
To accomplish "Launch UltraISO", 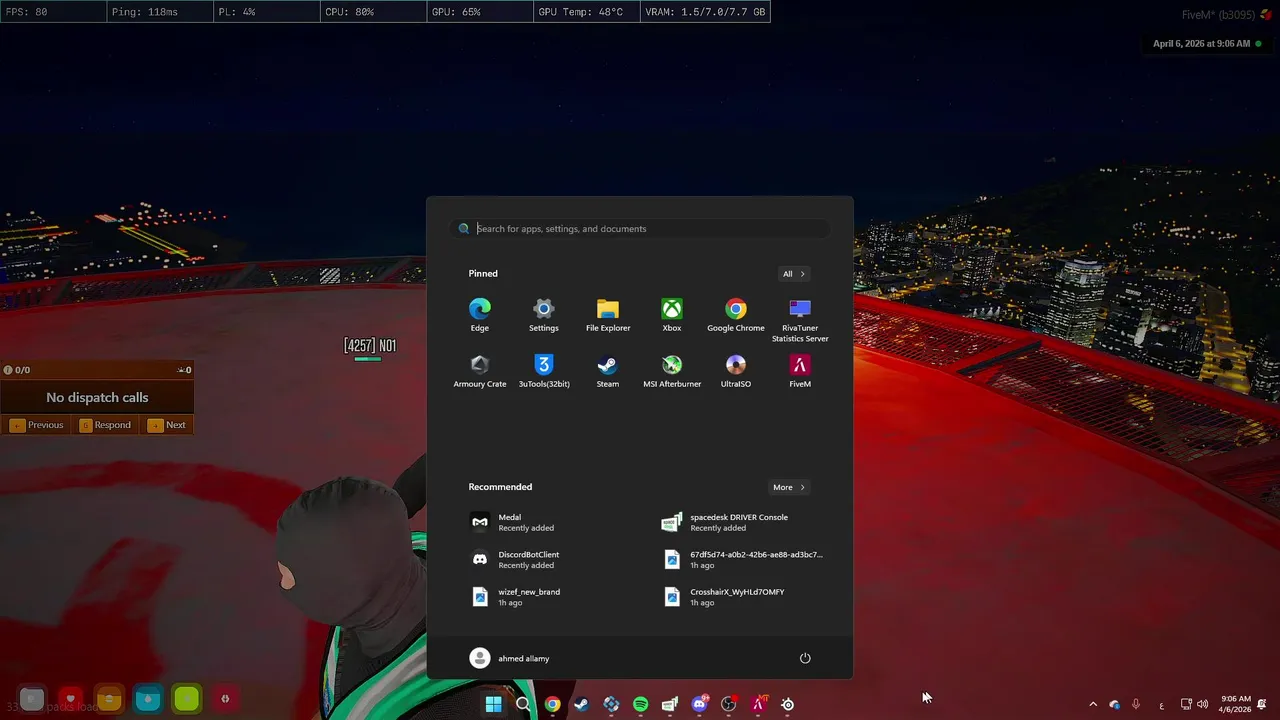I will point(736,371).
